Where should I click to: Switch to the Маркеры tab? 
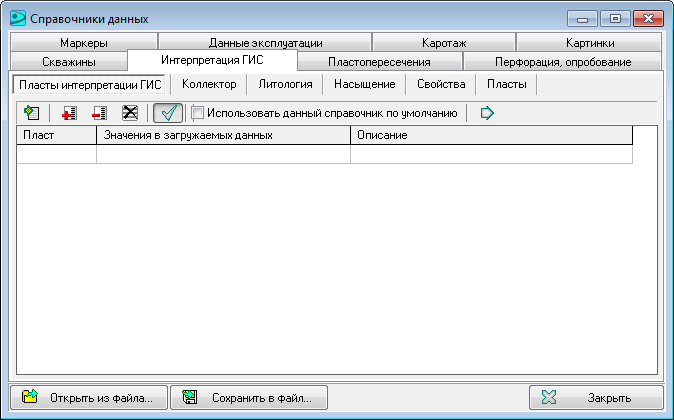tap(84, 43)
